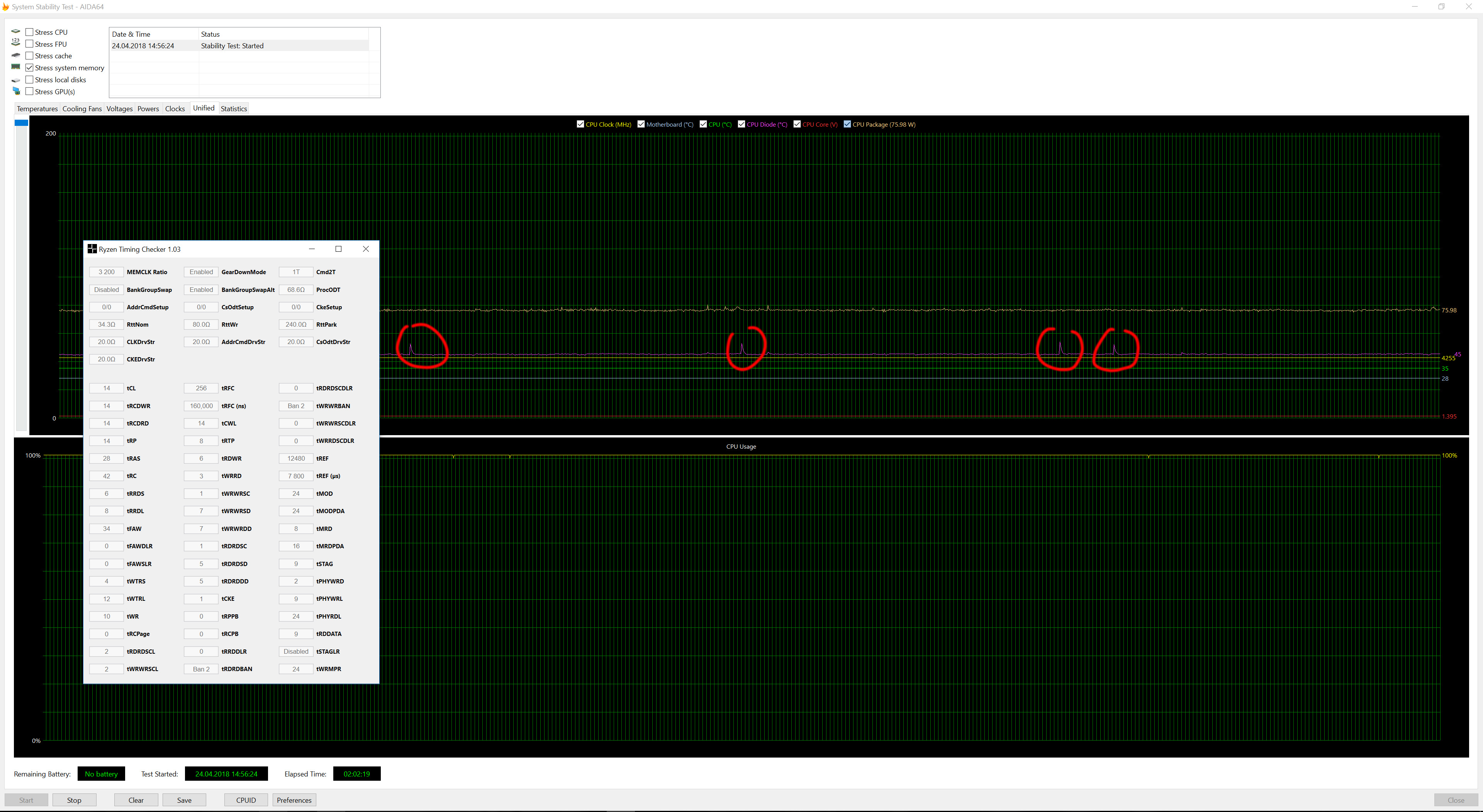Click the CPU stress icon beside Stress CPU
The image size is (1483, 812).
click(15, 32)
